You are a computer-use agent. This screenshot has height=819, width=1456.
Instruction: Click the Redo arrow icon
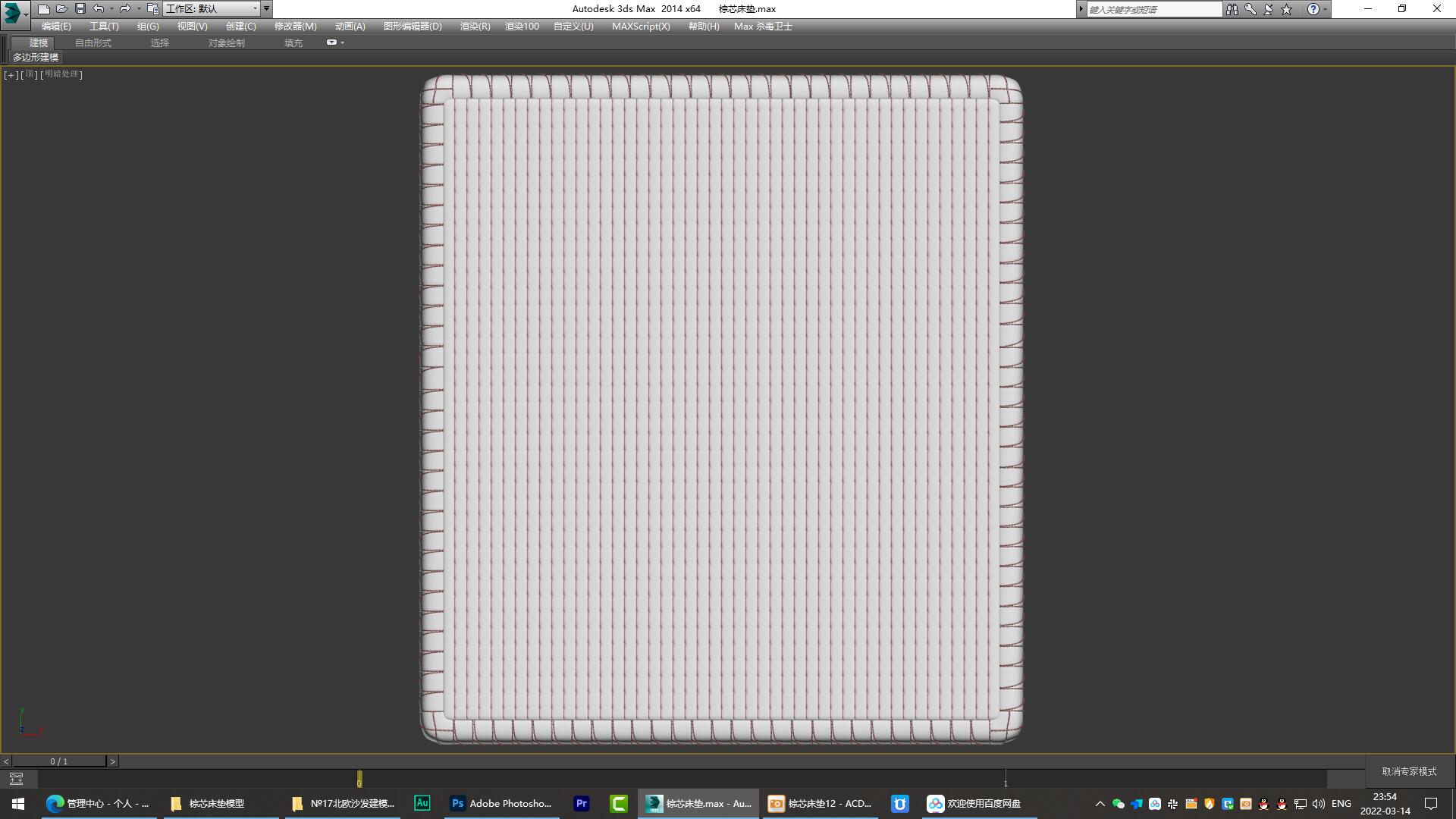tap(124, 9)
